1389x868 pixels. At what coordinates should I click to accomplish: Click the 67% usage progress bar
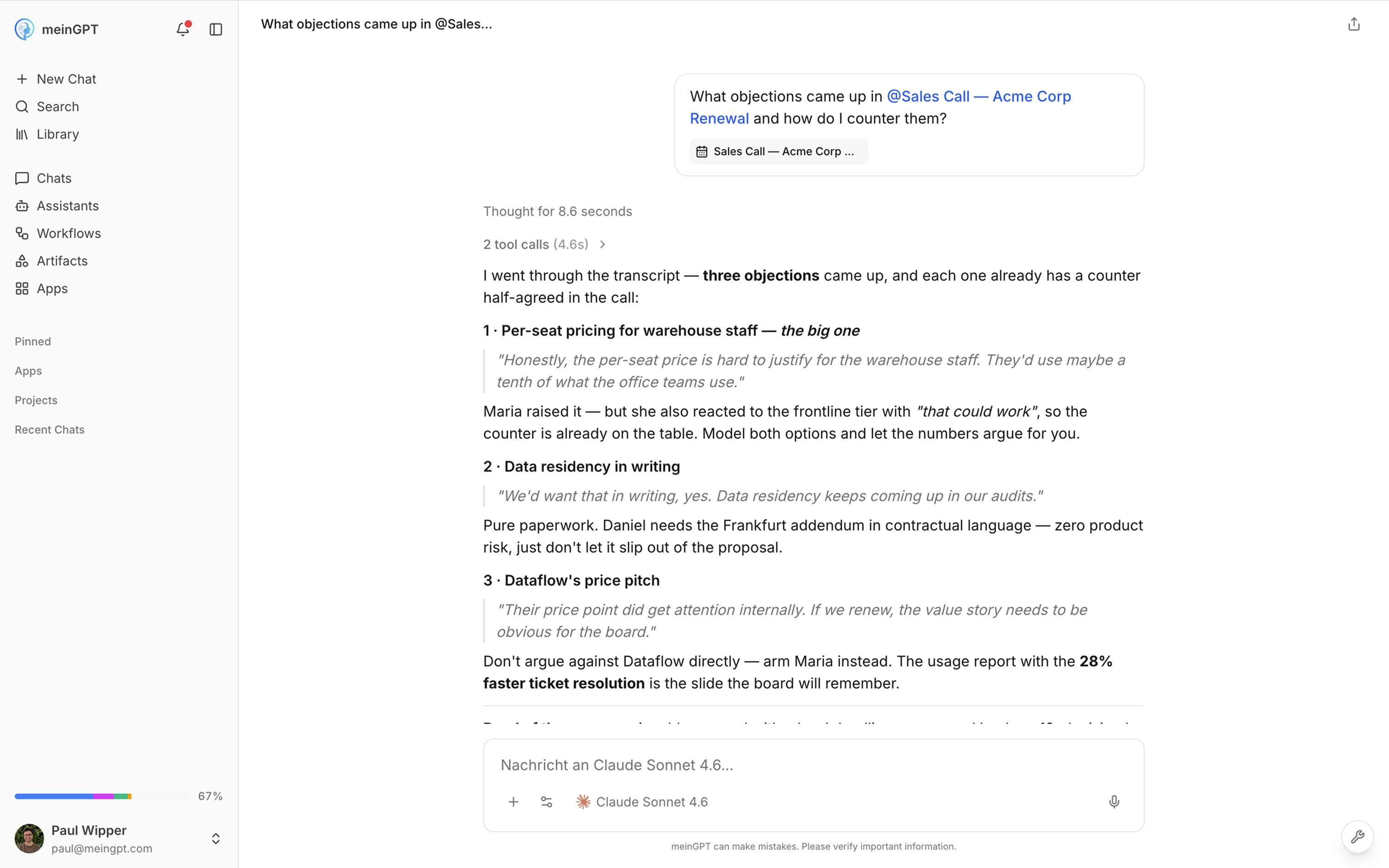102,795
